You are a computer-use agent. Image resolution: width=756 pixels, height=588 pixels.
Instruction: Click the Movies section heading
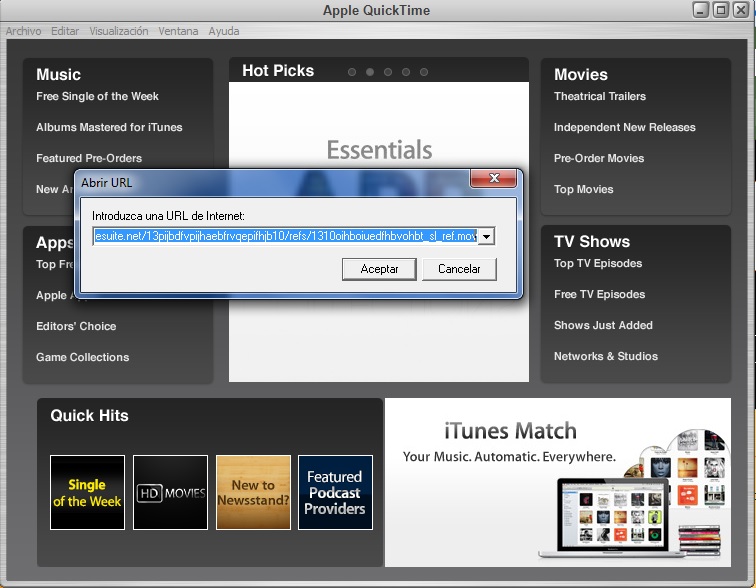pos(580,75)
